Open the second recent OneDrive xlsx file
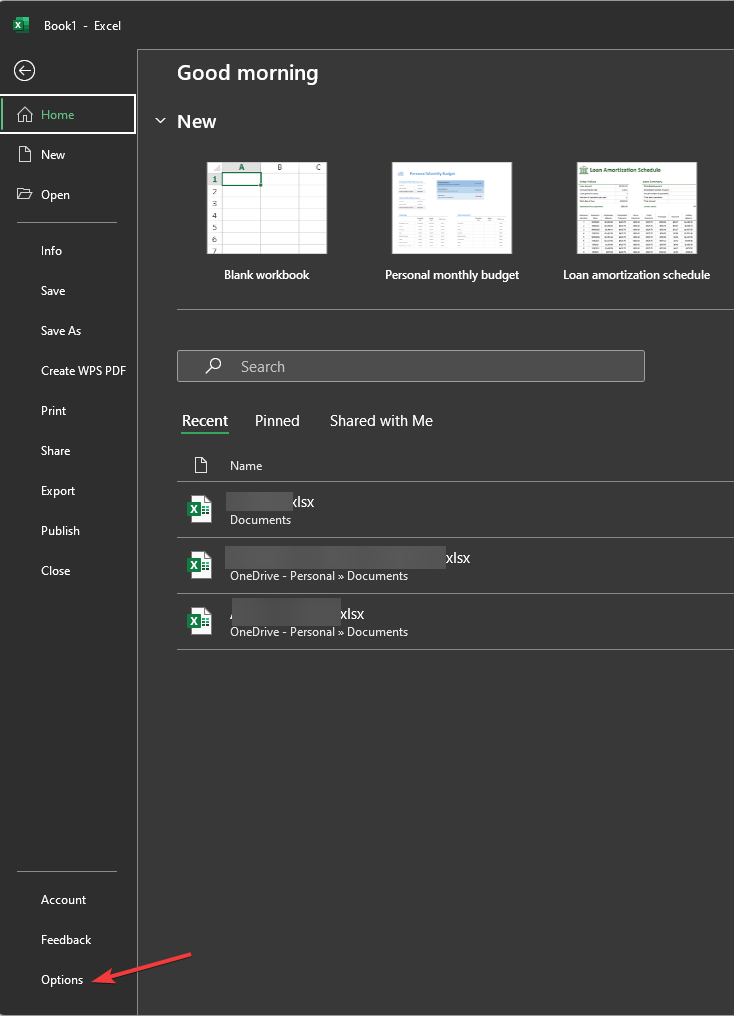This screenshot has width=734, height=1016. [x=455, y=566]
